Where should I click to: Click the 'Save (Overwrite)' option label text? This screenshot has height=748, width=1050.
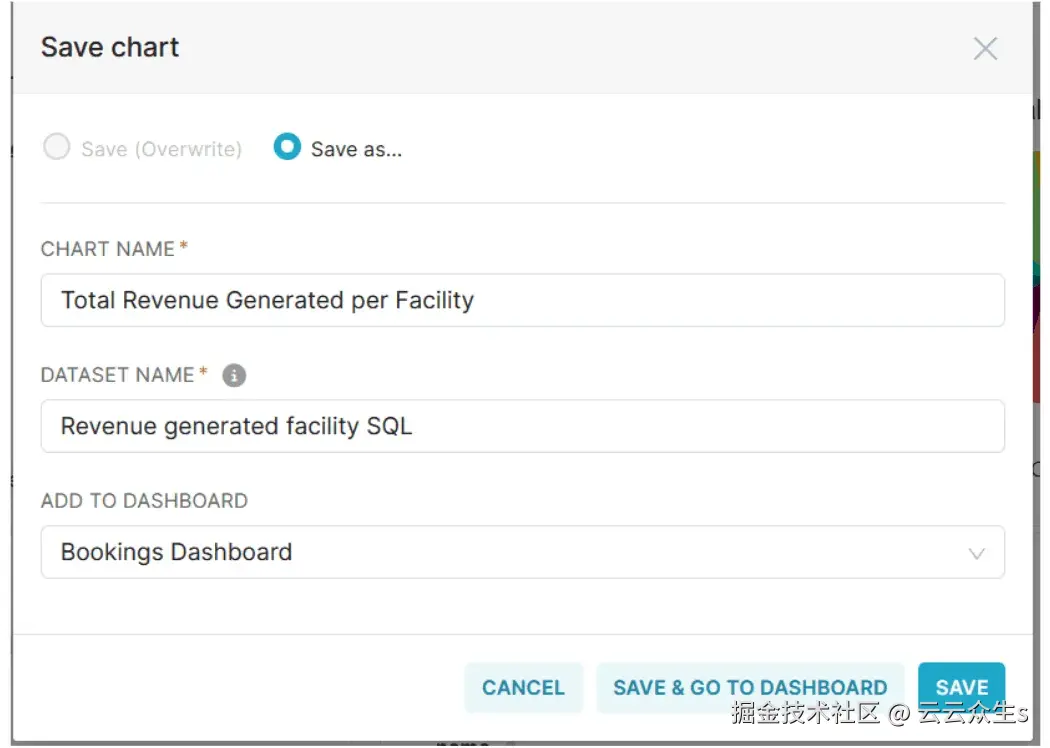(x=161, y=150)
